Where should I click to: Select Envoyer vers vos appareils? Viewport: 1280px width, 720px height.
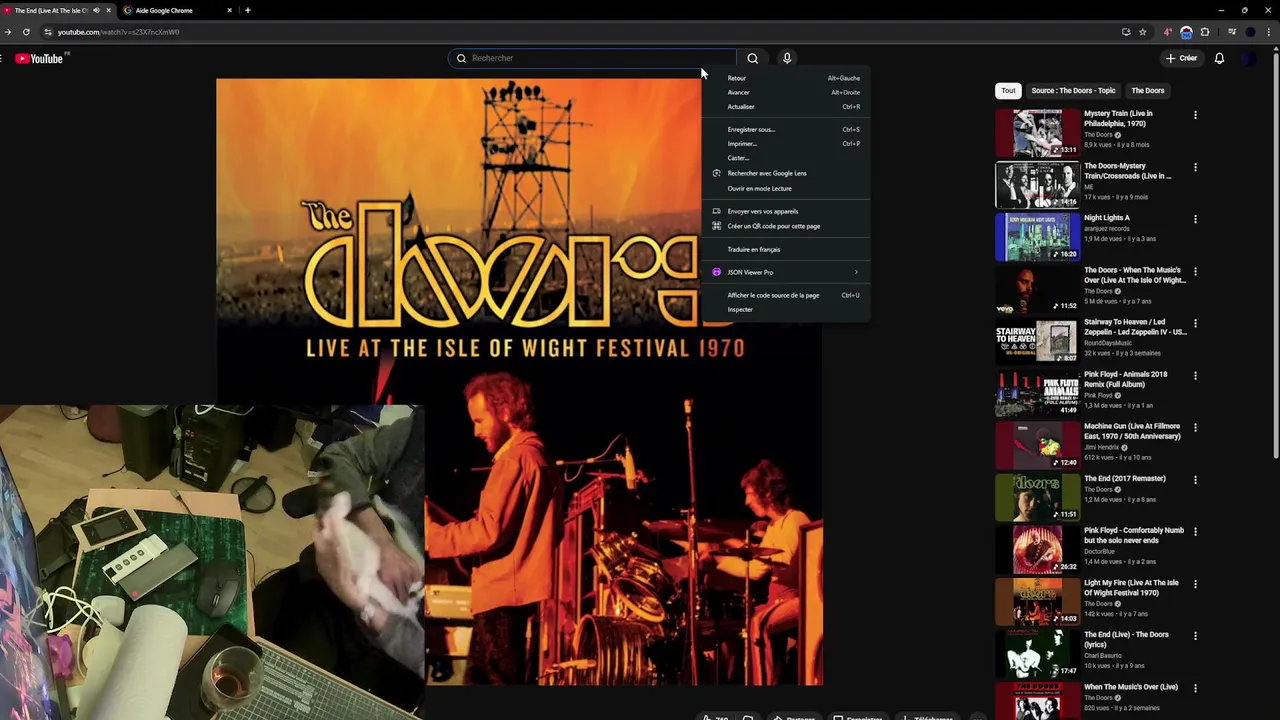[x=786, y=211]
